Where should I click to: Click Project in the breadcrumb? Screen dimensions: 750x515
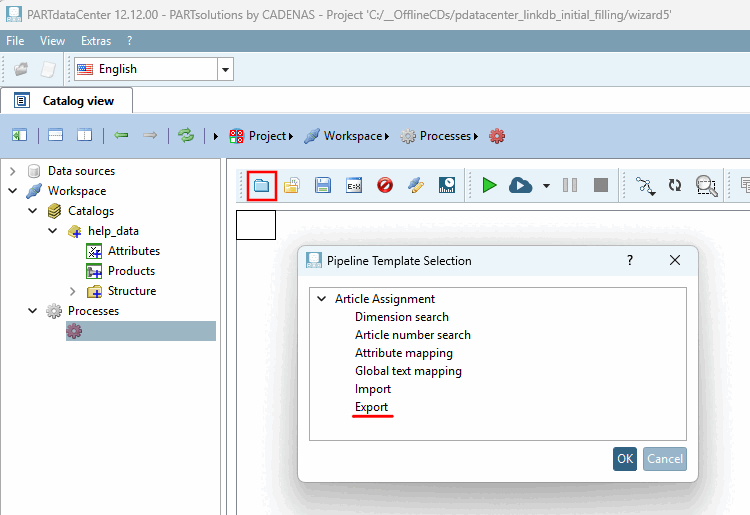coord(267,136)
